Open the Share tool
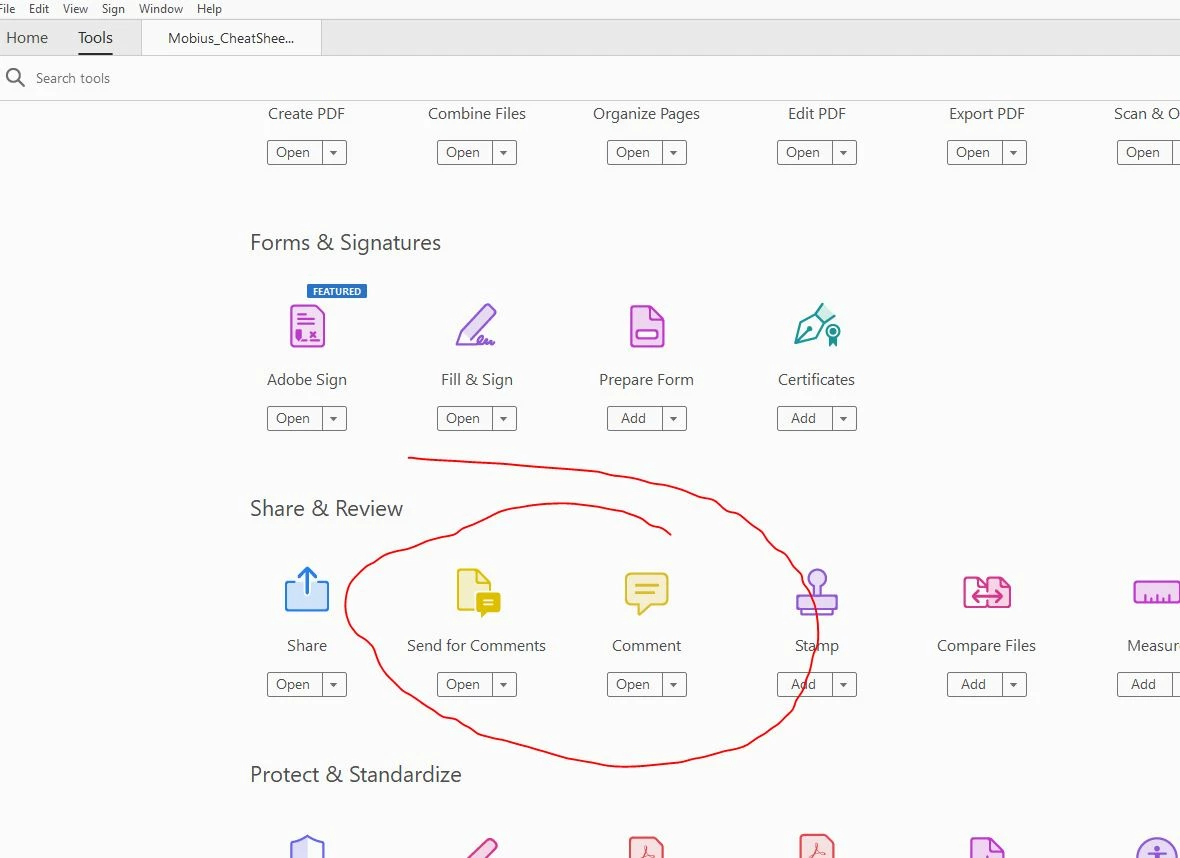Viewport: 1180px width, 858px height. pos(293,684)
